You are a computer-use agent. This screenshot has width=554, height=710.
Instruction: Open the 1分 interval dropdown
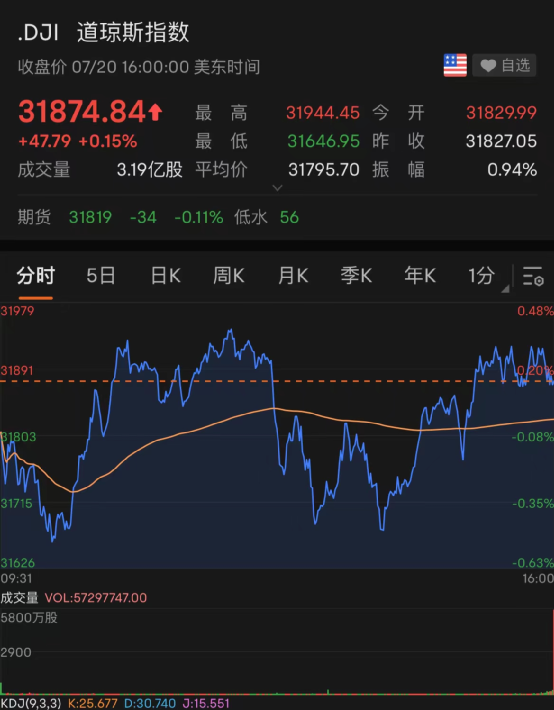487,276
